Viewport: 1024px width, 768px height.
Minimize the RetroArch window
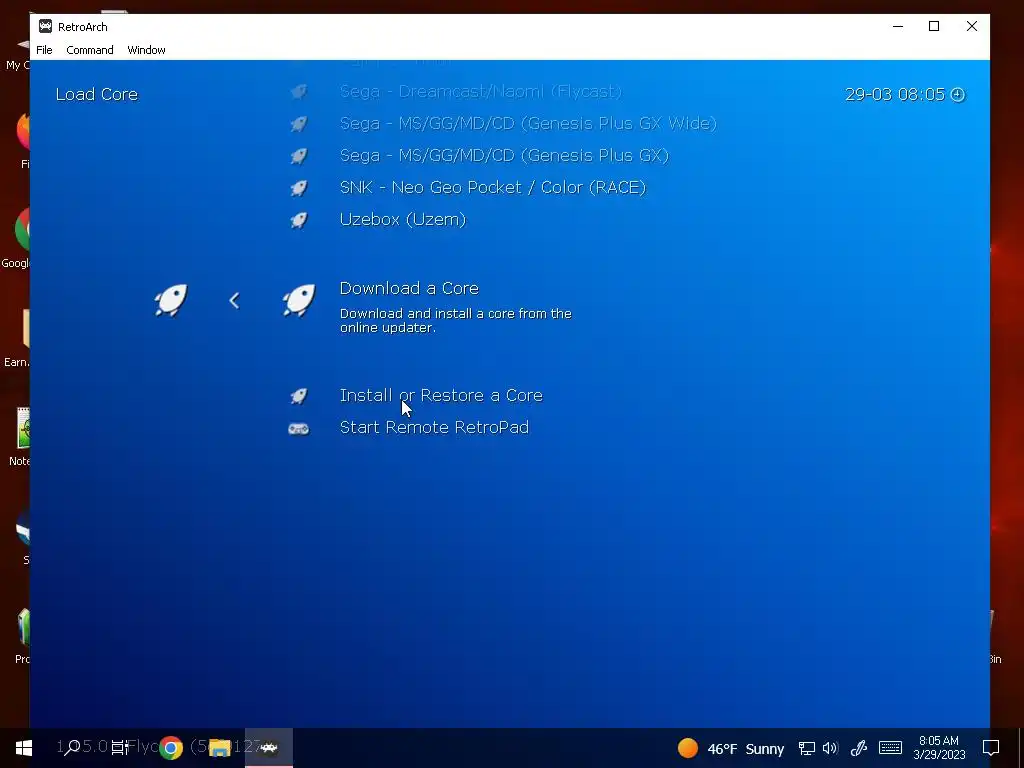tap(898, 26)
